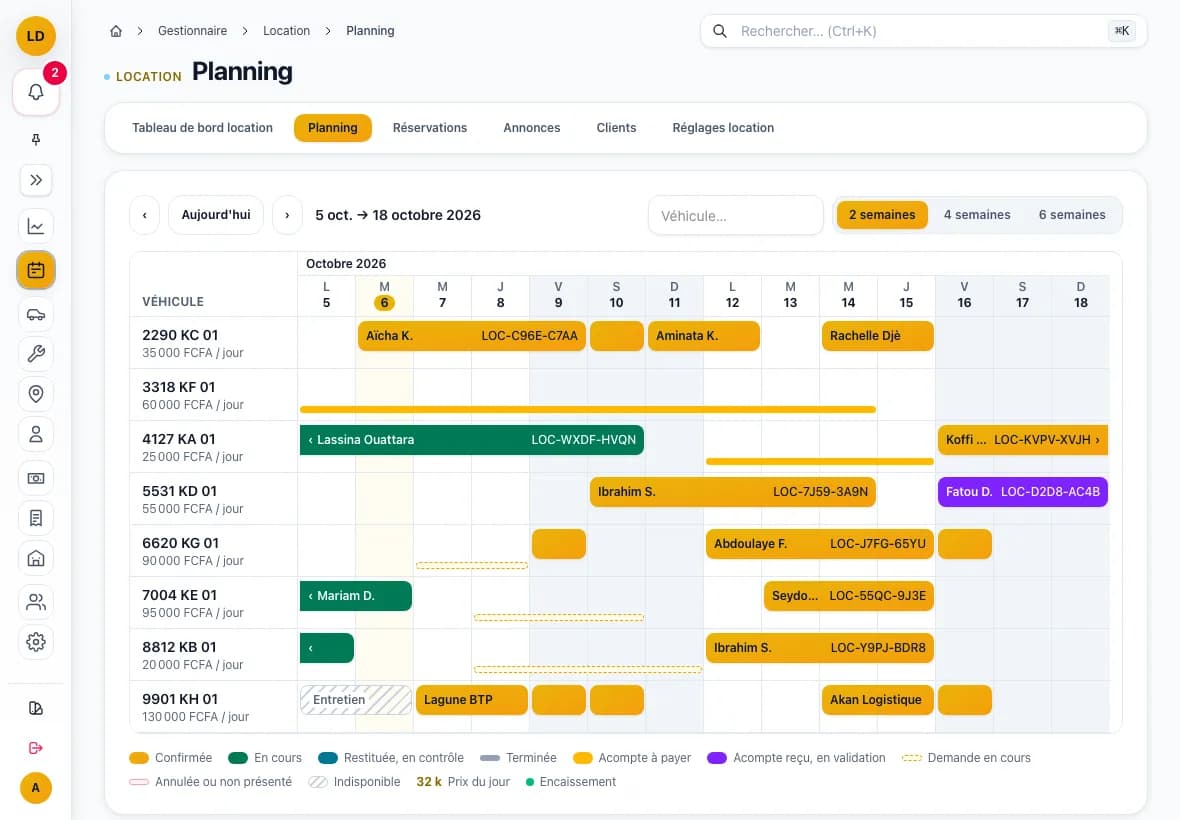The width and height of the screenshot is (1180, 820).
Task: Click the Location breadcrumb link
Action: point(287,31)
